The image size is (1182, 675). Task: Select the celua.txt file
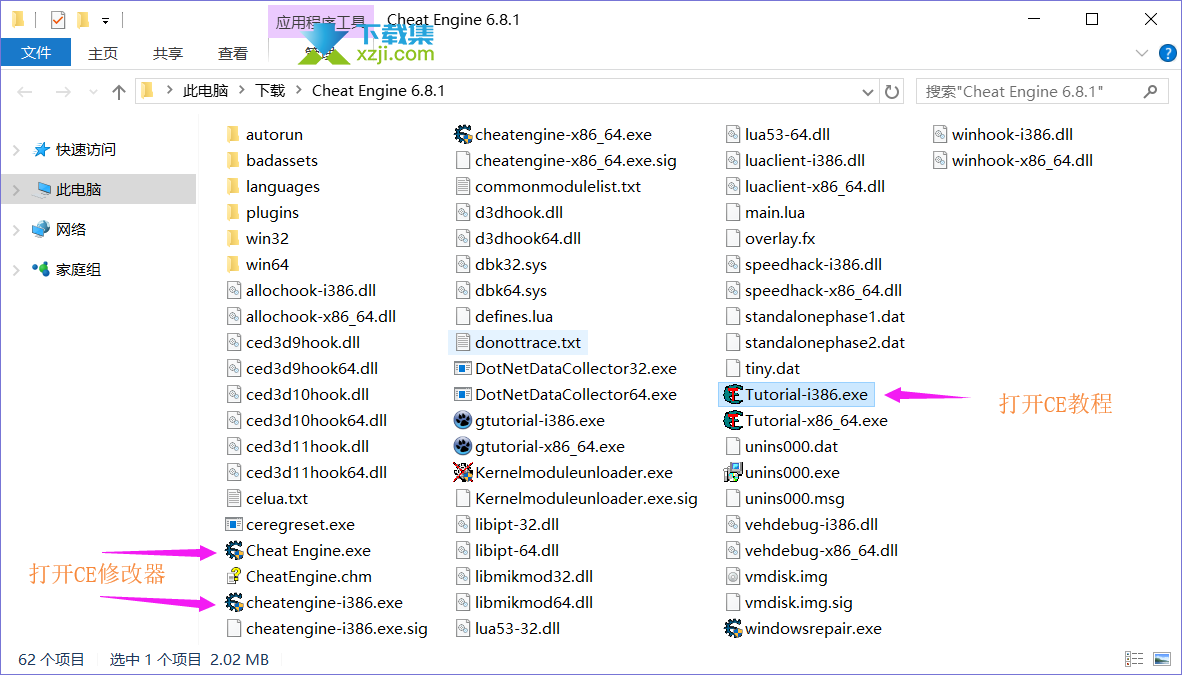pos(267,499)
